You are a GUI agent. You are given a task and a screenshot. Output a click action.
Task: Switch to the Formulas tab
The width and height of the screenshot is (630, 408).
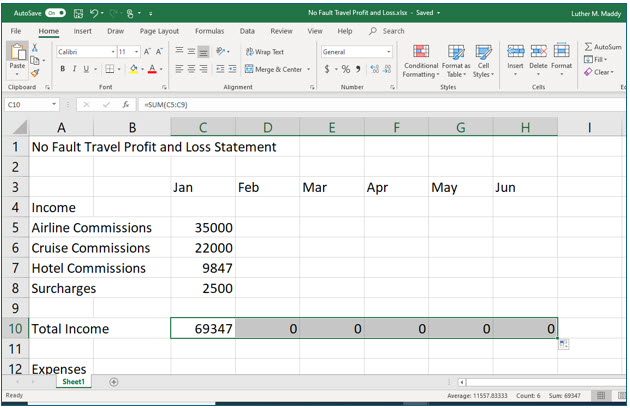[209, 31]
